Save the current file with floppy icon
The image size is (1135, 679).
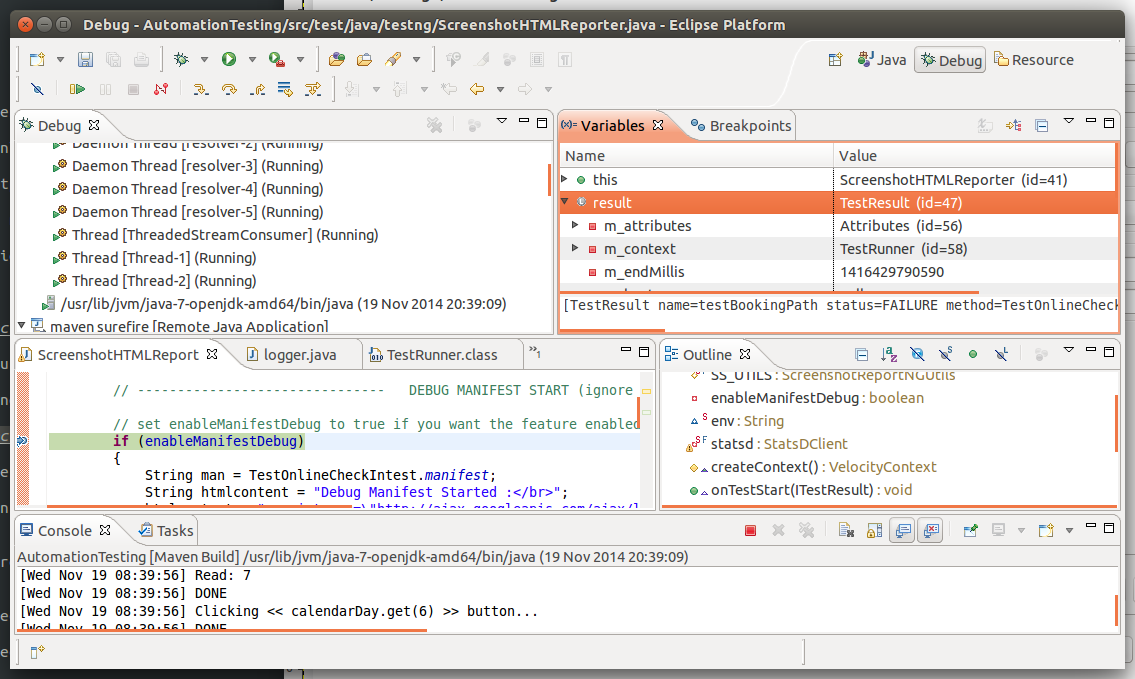tap(85, 59)
